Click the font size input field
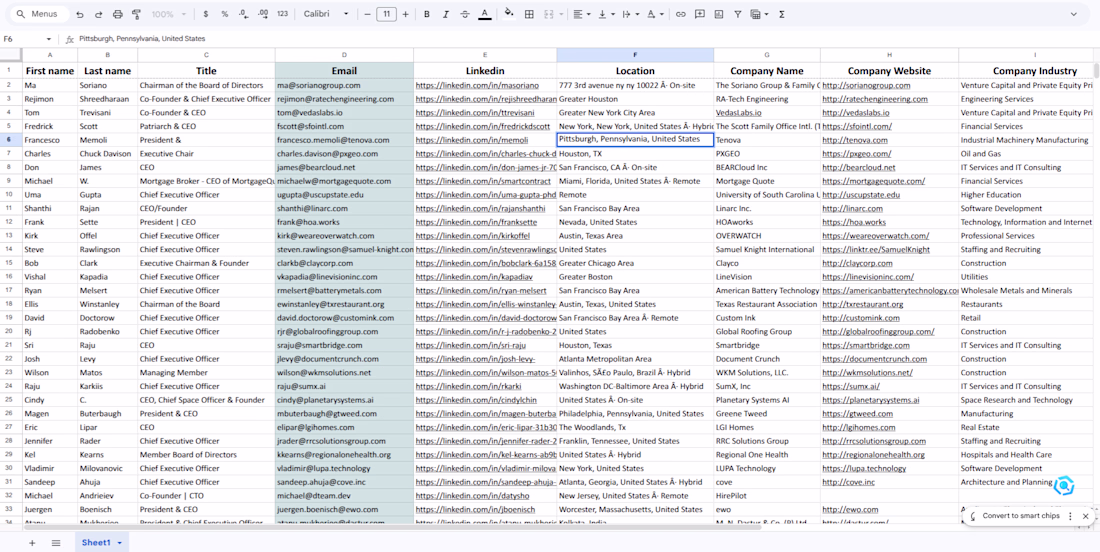This screenshot has width=1100, height=552. (385, 15)
